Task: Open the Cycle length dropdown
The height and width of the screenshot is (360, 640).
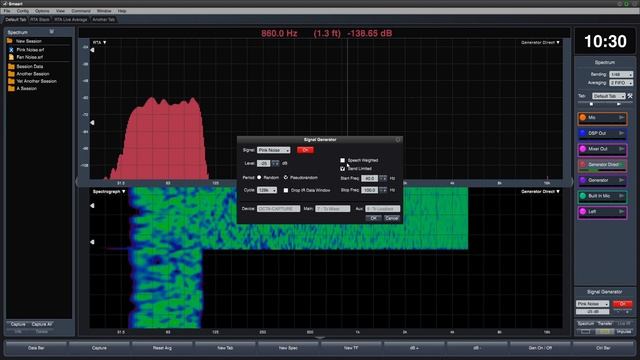Action: (x=267, y=190)
